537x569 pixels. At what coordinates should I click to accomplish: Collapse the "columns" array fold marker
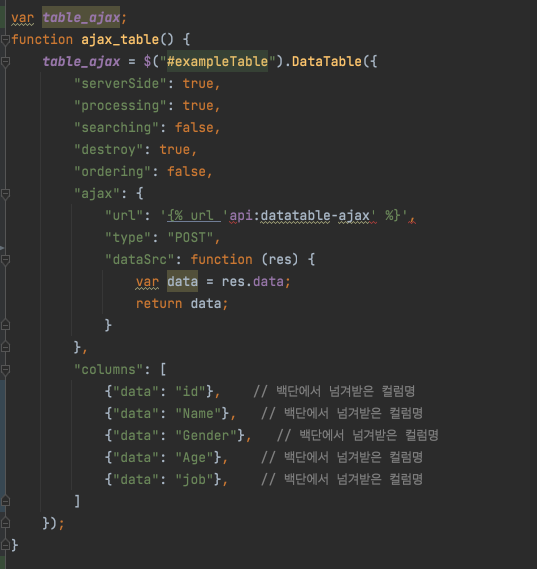pos(5,370)
